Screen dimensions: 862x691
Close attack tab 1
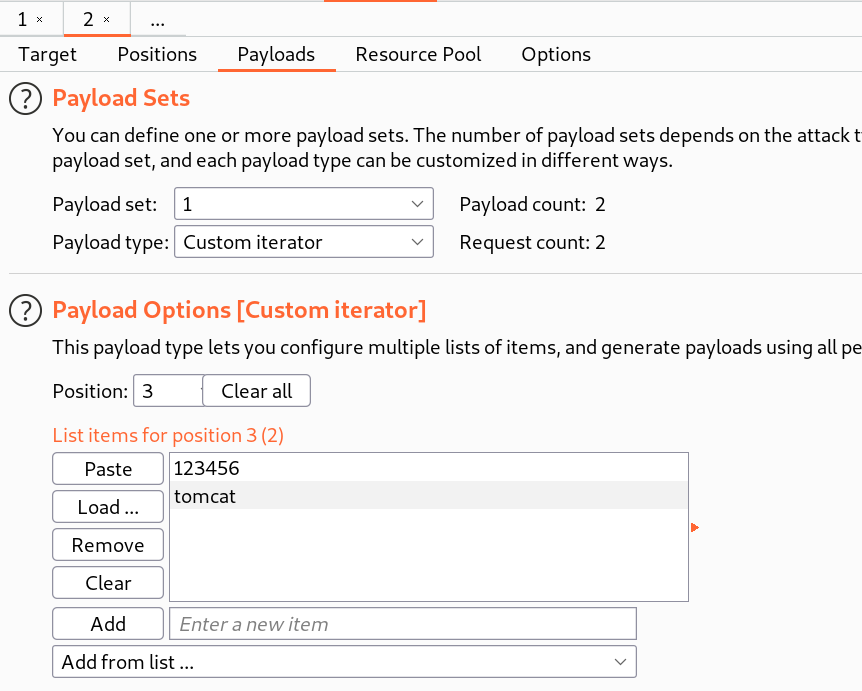tap(39, 20)
